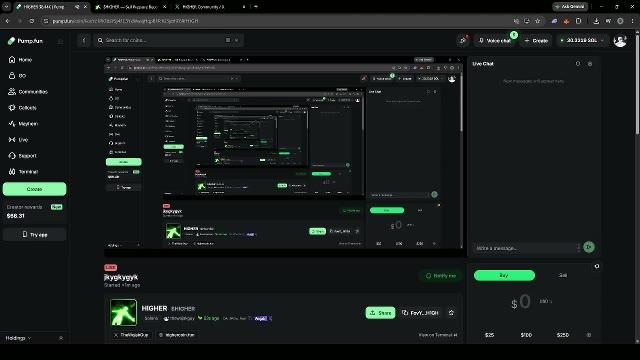Open Mayhem in the sidebar
Screen dimensions: 640x360
23,124
